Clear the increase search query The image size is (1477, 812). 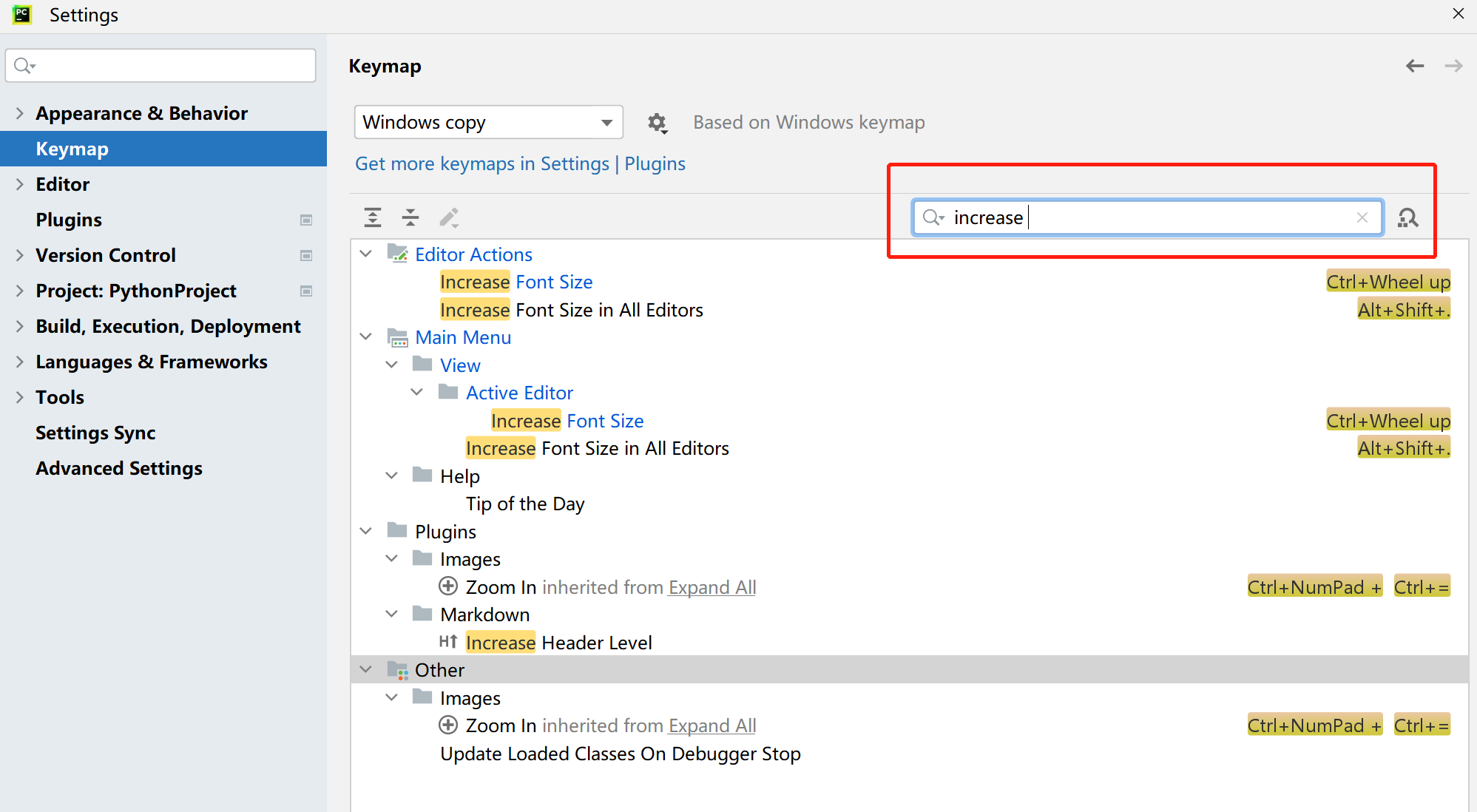(1362, 217)
